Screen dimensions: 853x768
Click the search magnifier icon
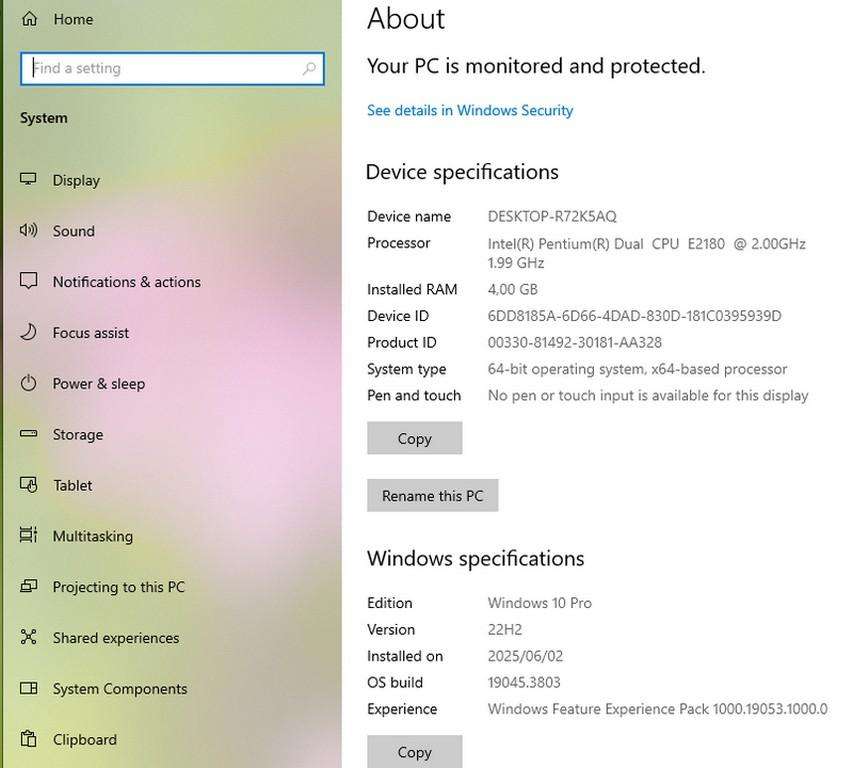(309, 69)
